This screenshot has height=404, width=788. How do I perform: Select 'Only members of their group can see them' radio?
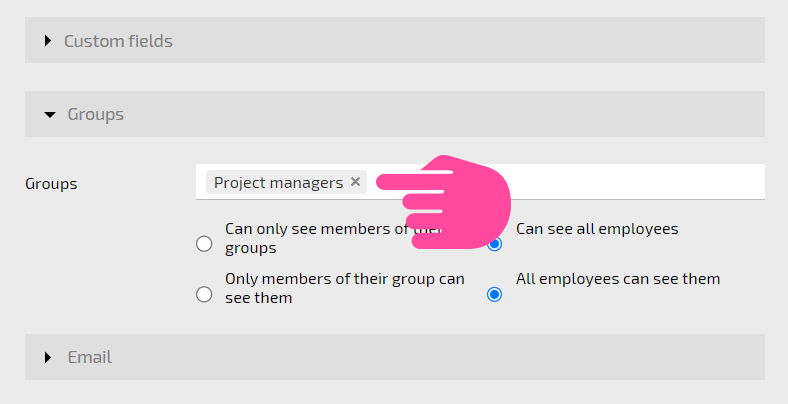204,294
